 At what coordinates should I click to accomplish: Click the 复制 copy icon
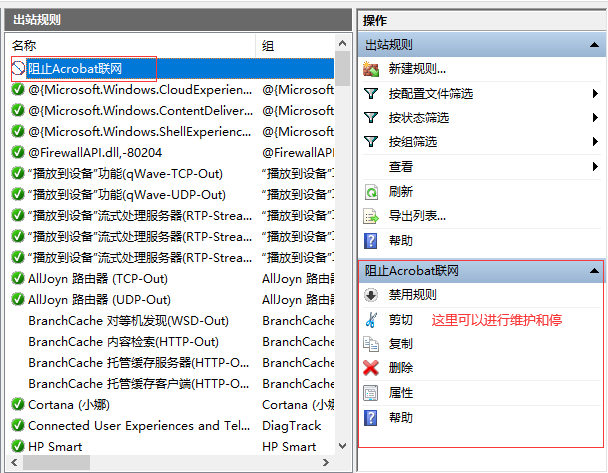point(371,344)
